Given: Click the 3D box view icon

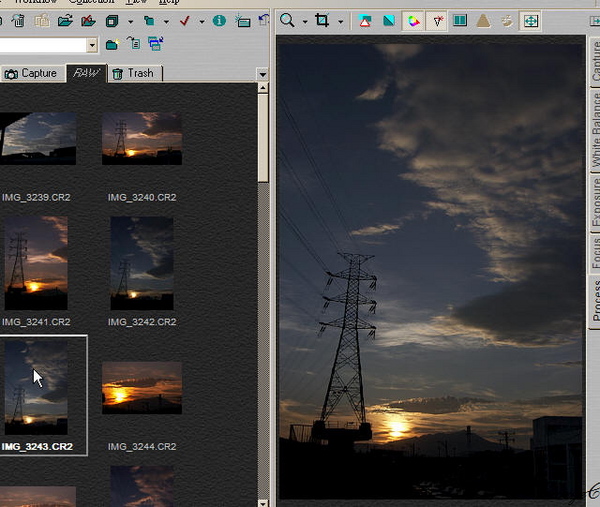Looking at the screenshot, I should [112, 21].
